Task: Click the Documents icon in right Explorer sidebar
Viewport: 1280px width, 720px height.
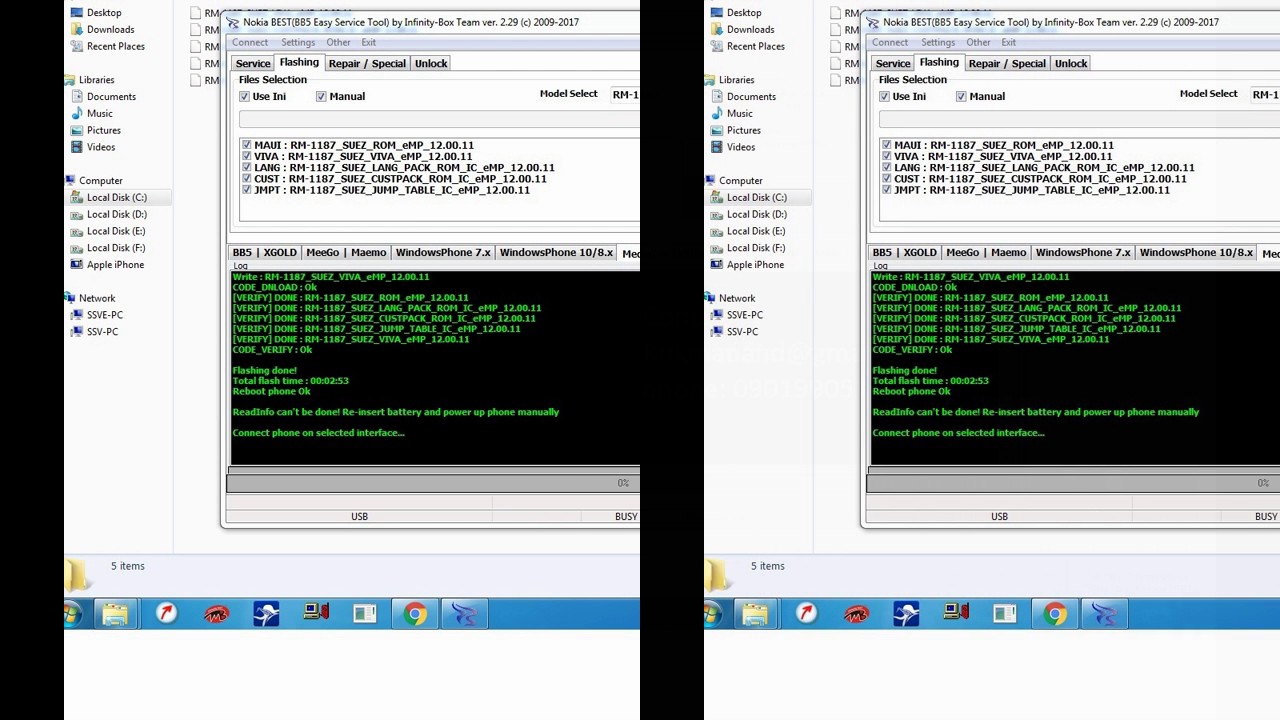Action: pyautogui.click(x=717, y=97)
